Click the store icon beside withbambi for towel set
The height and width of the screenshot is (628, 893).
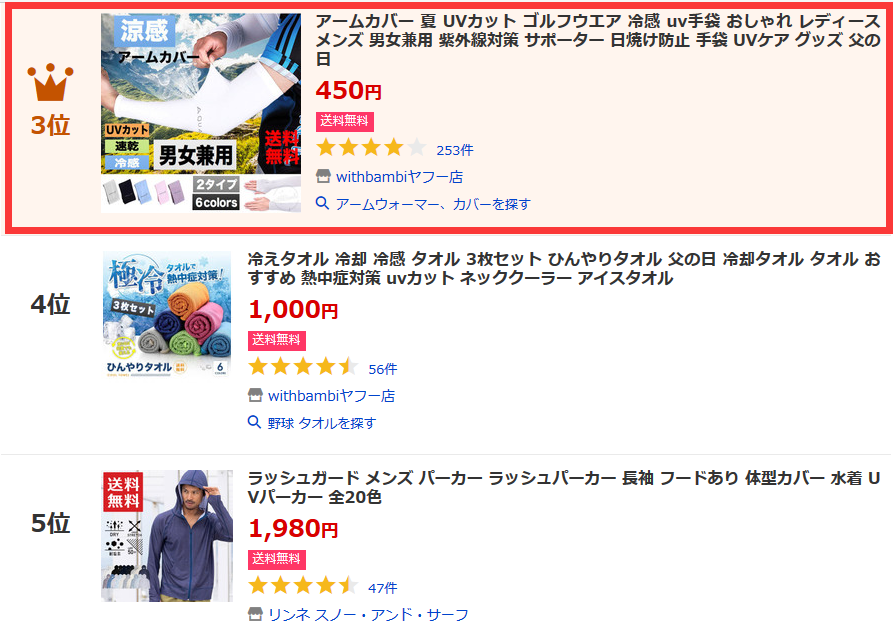click(x=255, y=395)
